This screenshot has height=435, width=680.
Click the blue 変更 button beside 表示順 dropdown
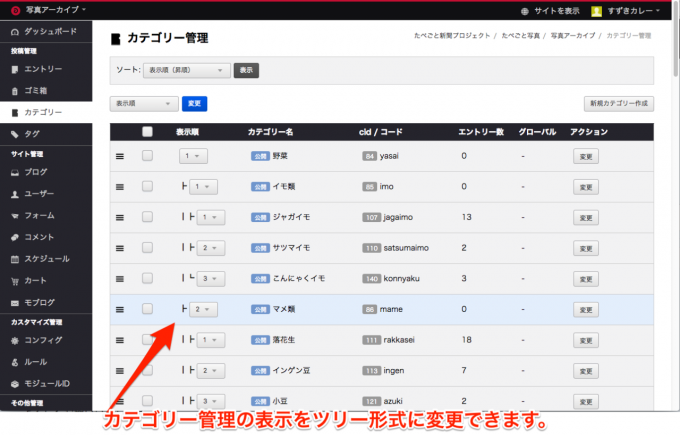[196, 103]
